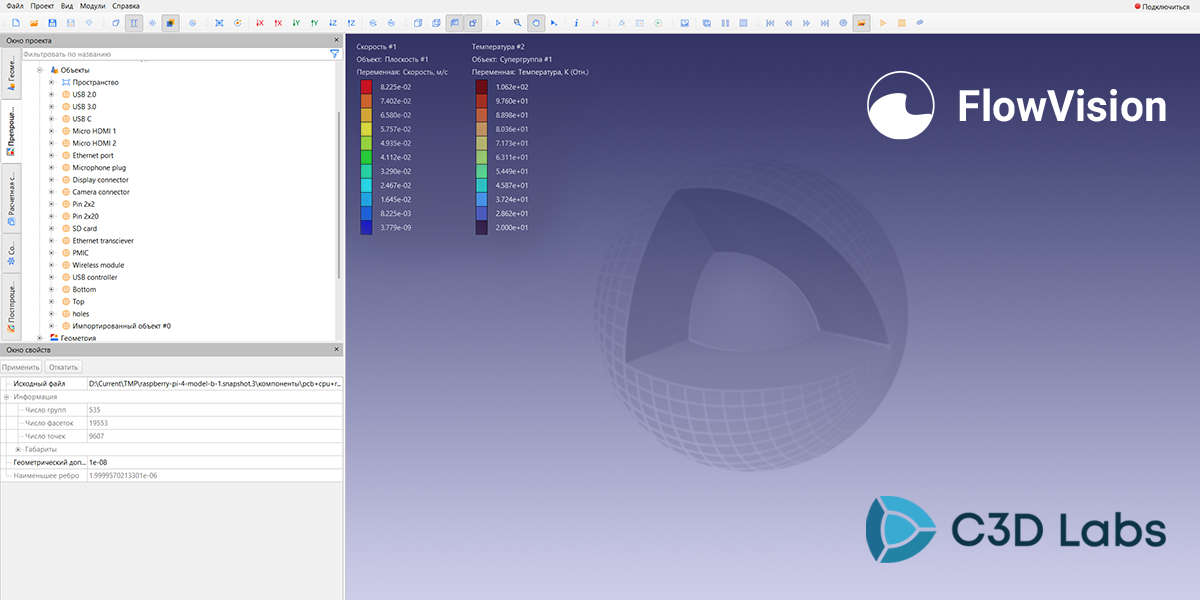Viewport: 1200px width, 600px height.
Task: Click the pause bars icon in toolbar
Action: pos(725,22)
